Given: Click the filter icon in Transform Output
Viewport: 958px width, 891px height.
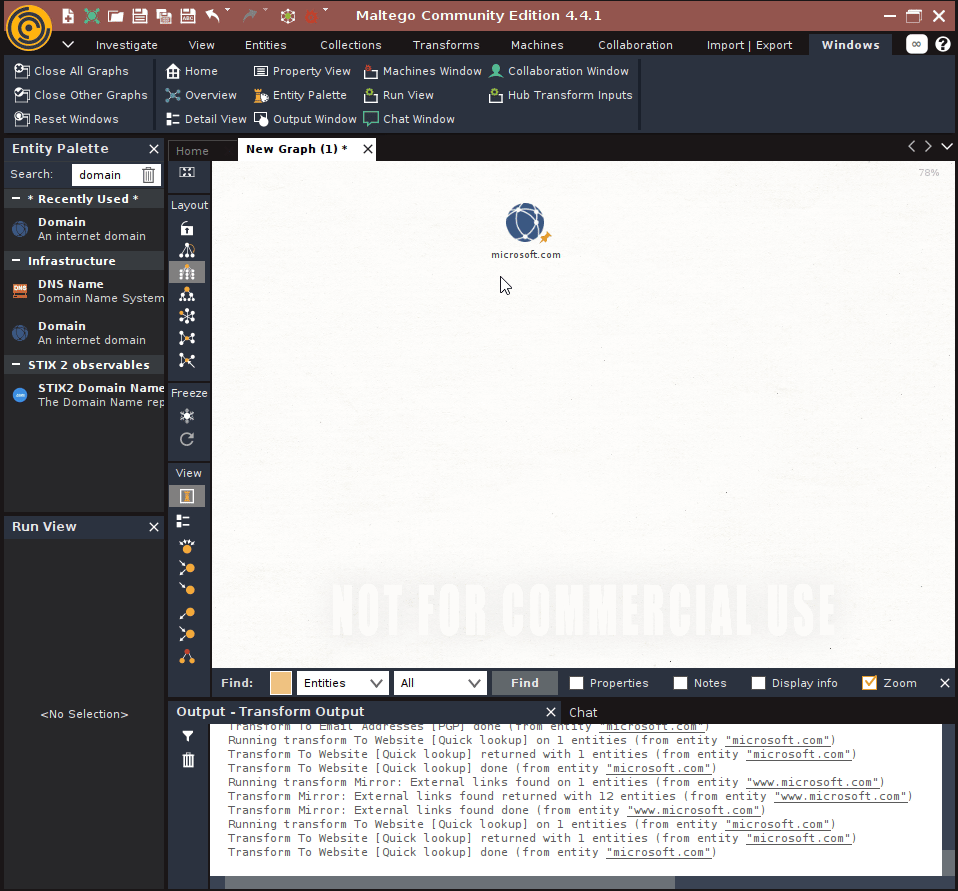Looking at the screenshot, I should (188, 736).
